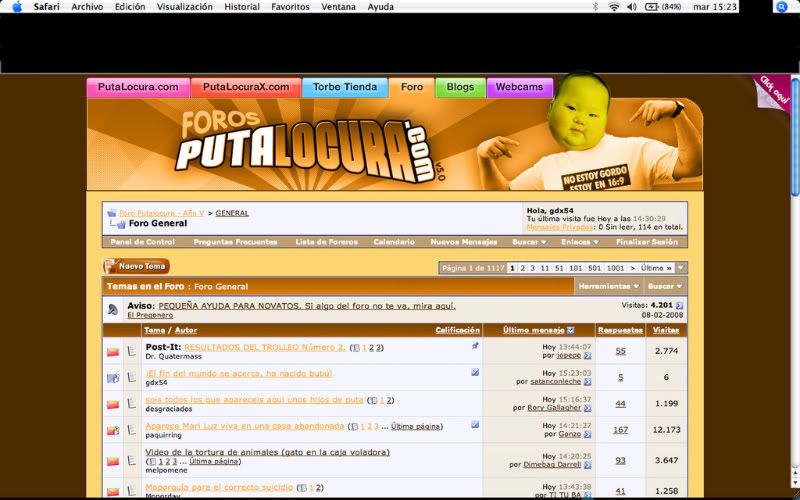Viewport: 800px width, 500px height.
Task: Open the Apple menu icon
Action: coord(16,7)
